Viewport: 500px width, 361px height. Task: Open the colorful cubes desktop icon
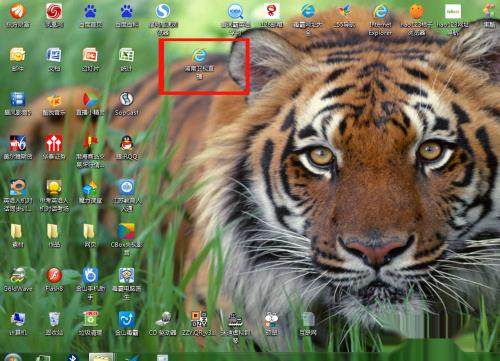tap(90, 187)
